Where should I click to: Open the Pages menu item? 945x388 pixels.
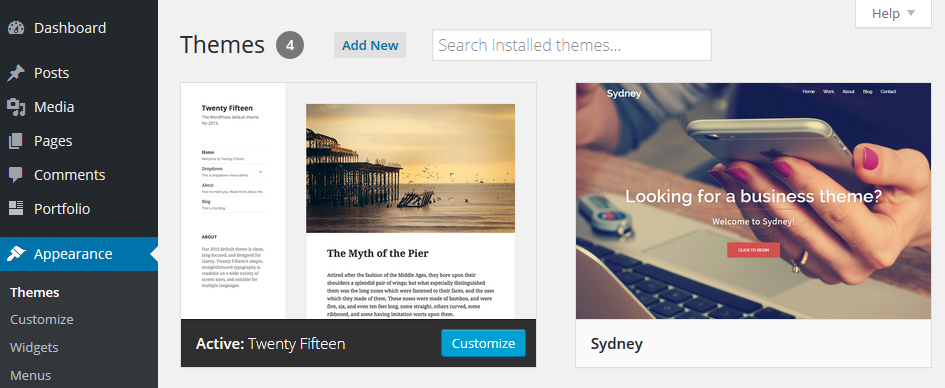[x=79, y=141]
